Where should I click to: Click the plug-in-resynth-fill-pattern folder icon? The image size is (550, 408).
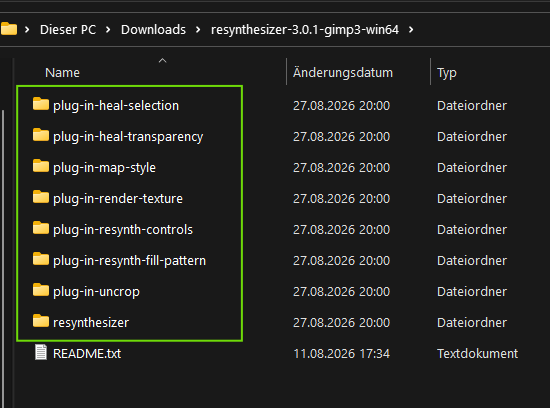coord(41,259)
